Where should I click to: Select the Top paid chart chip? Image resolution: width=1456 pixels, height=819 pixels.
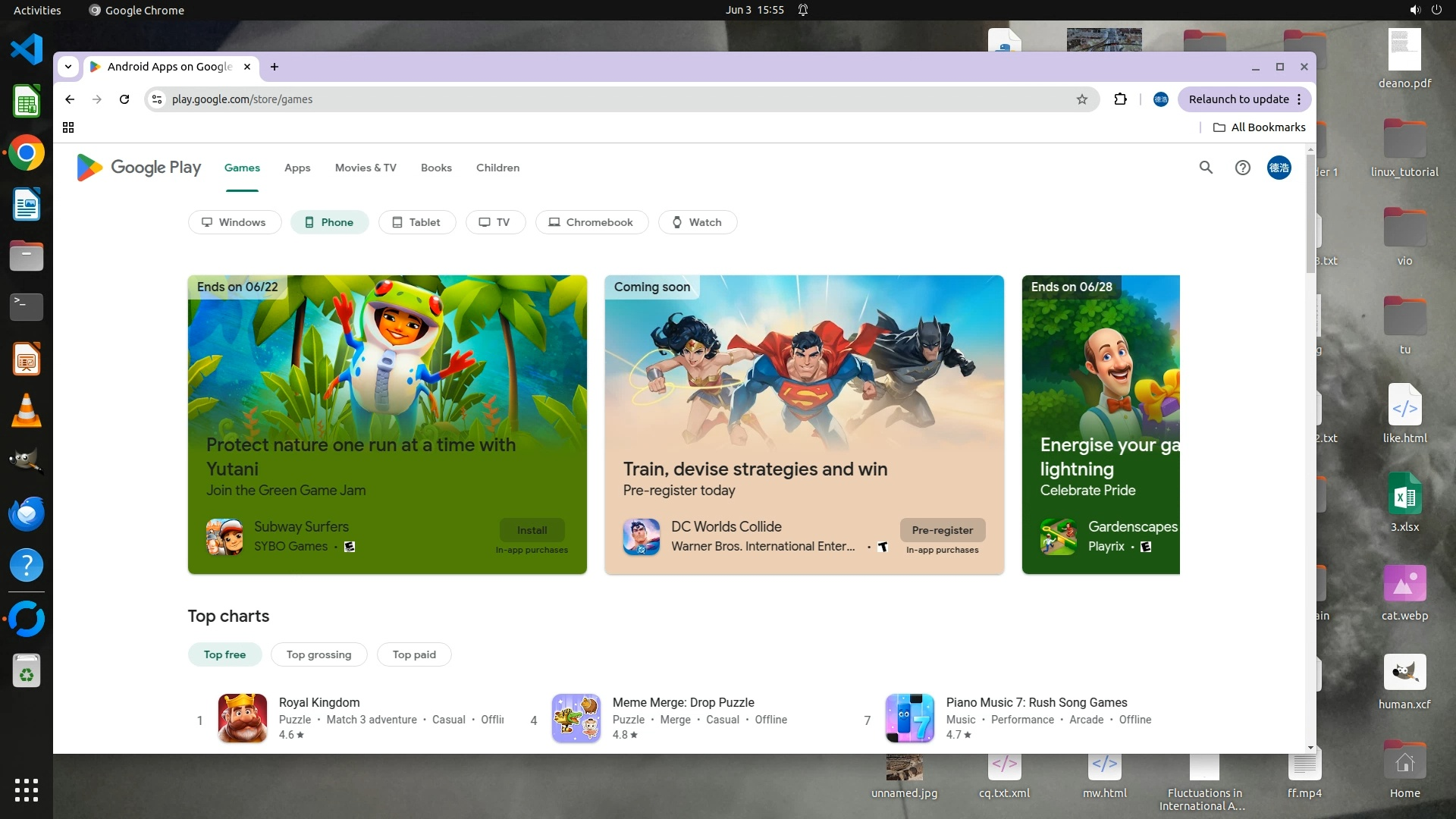tap(414, 654)
